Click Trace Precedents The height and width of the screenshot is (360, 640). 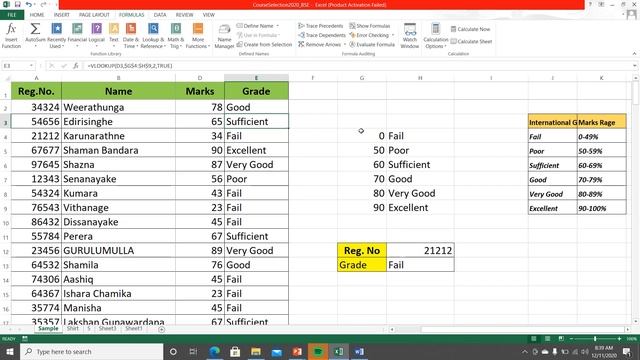tap(321, 26)
